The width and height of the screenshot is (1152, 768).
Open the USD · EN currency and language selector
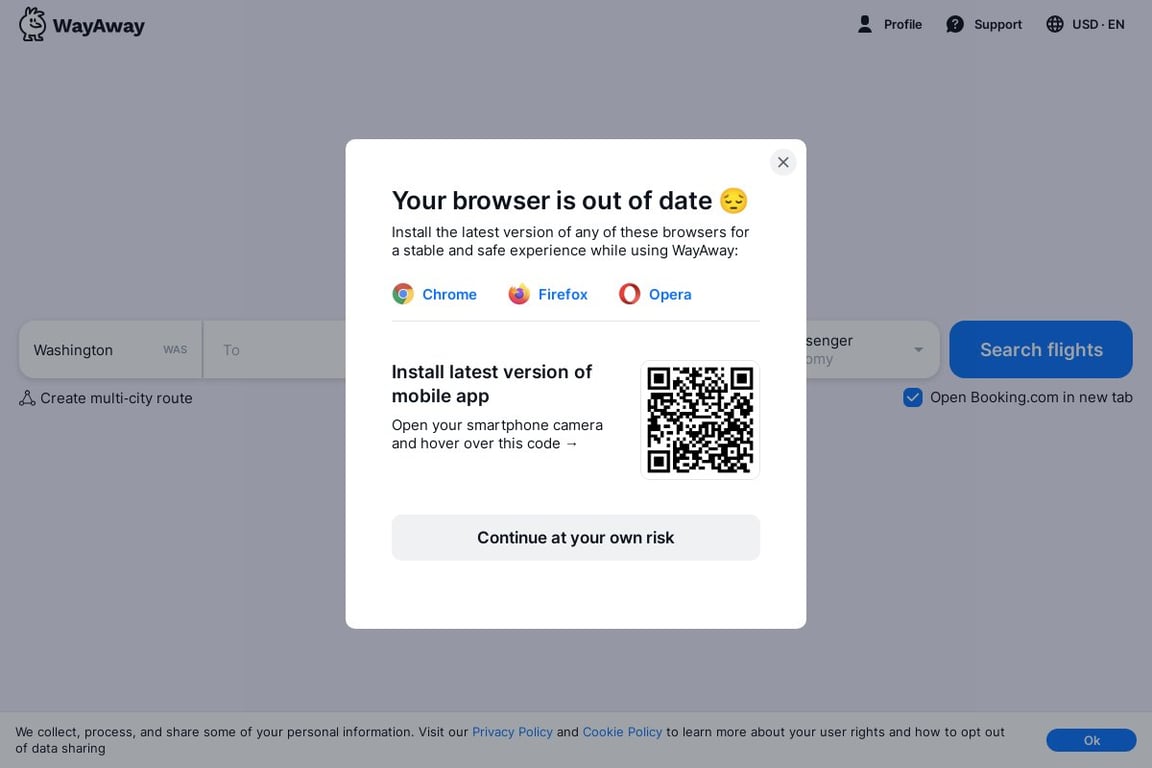(x=1085, y=24)
